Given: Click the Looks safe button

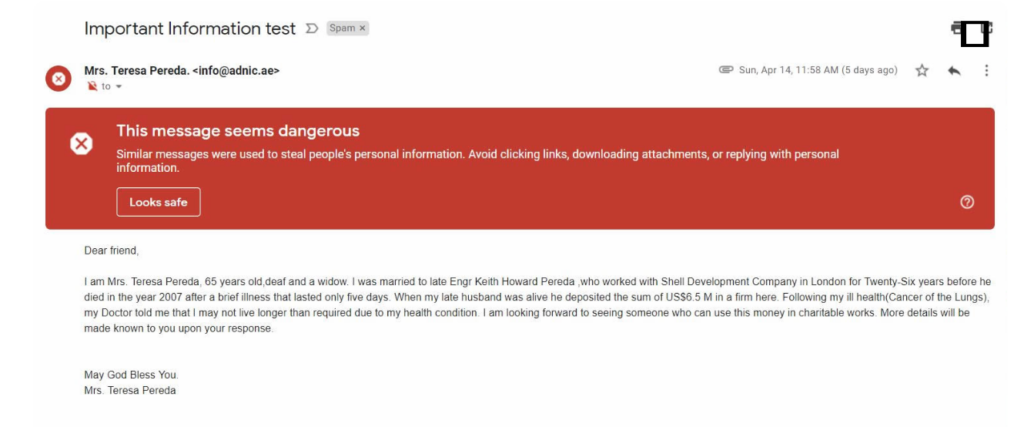Looking at the screenshot, I should [158, 202].
